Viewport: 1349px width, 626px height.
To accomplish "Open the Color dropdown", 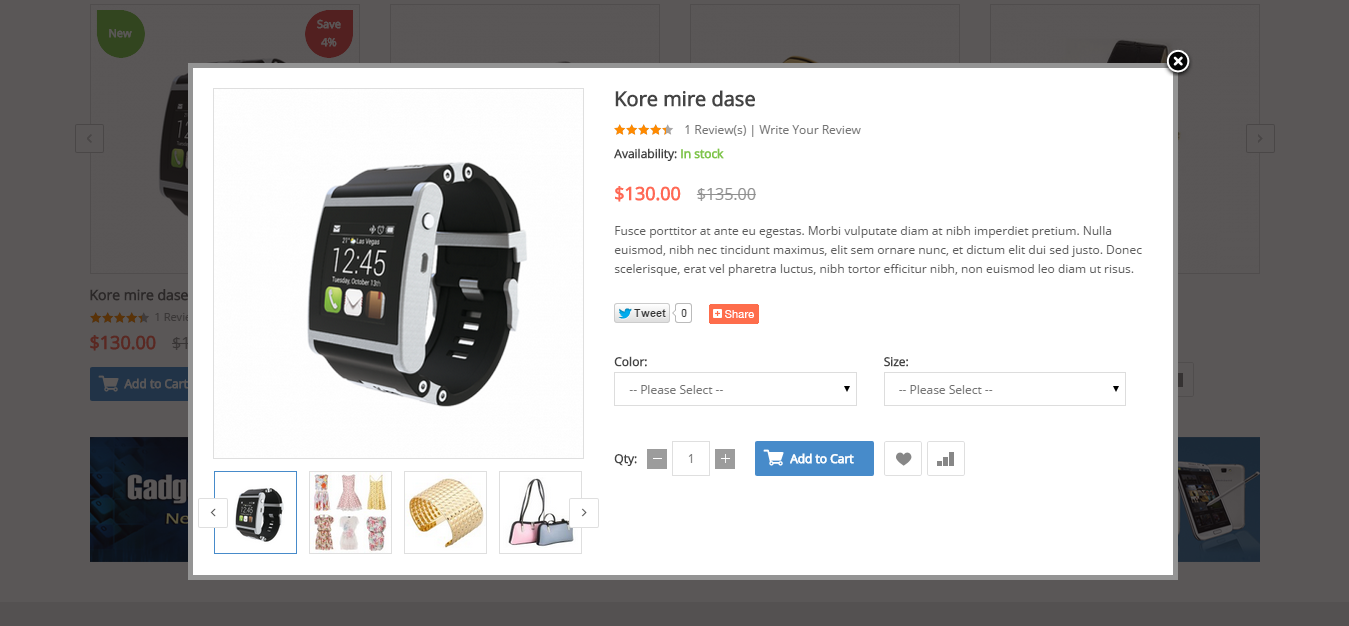I will point(735,389).
